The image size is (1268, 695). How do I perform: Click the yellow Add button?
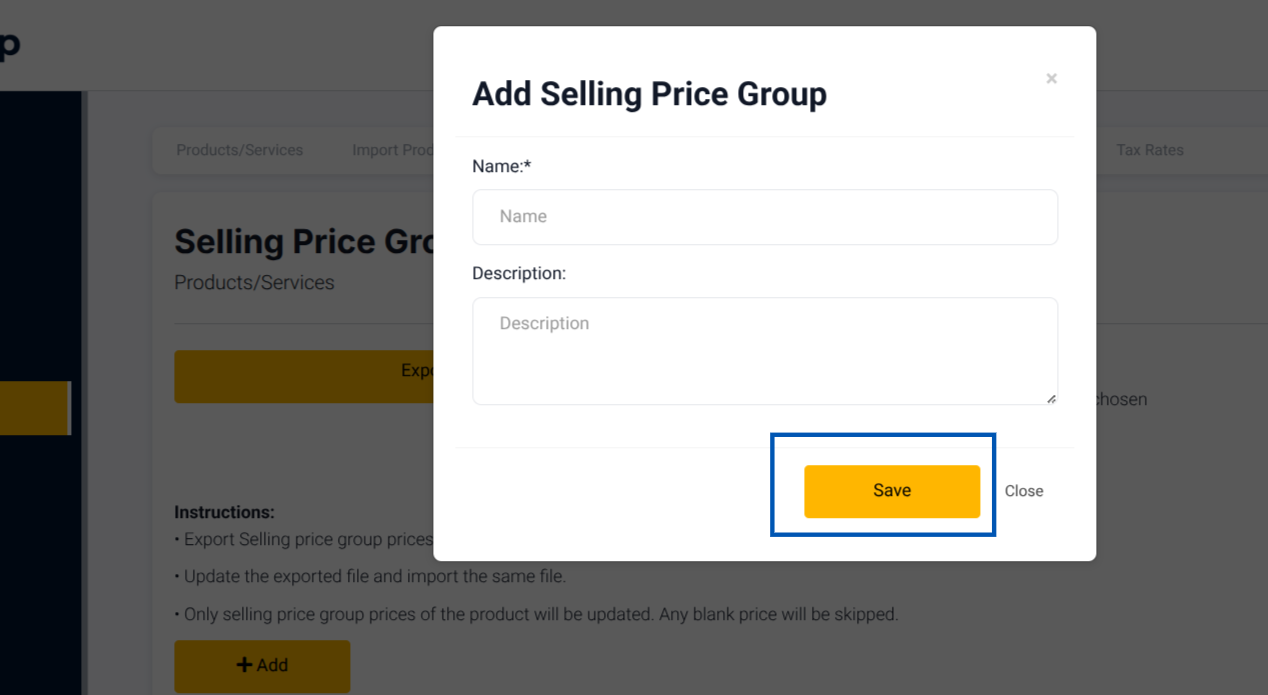pyautogui.click(x=262, y=666)
